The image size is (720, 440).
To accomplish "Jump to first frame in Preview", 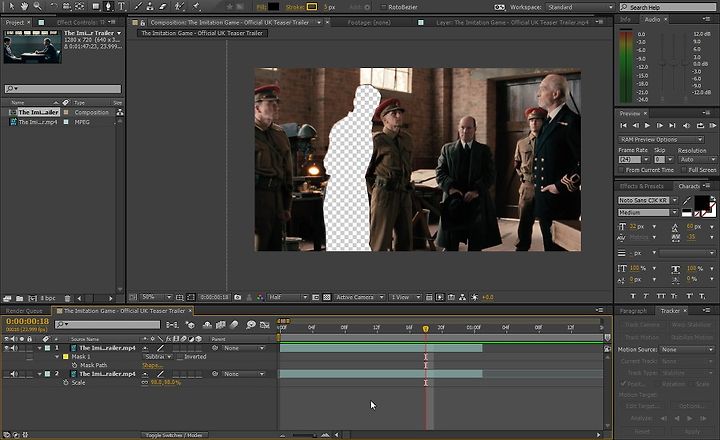I will (x=623, y=125).
